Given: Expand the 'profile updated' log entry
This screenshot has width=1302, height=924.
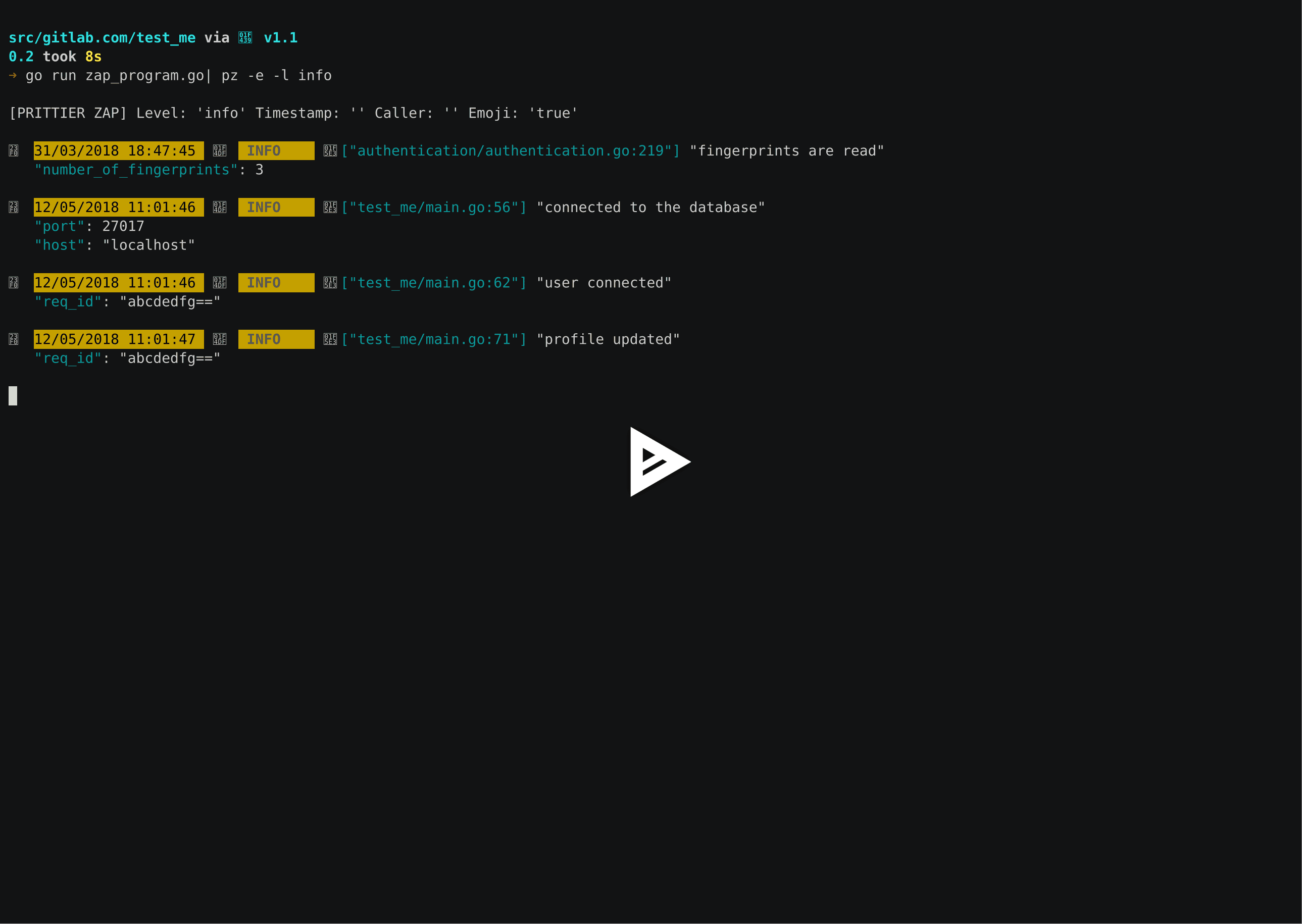Looking at the screenshot, I should click(x=608, y=339).
